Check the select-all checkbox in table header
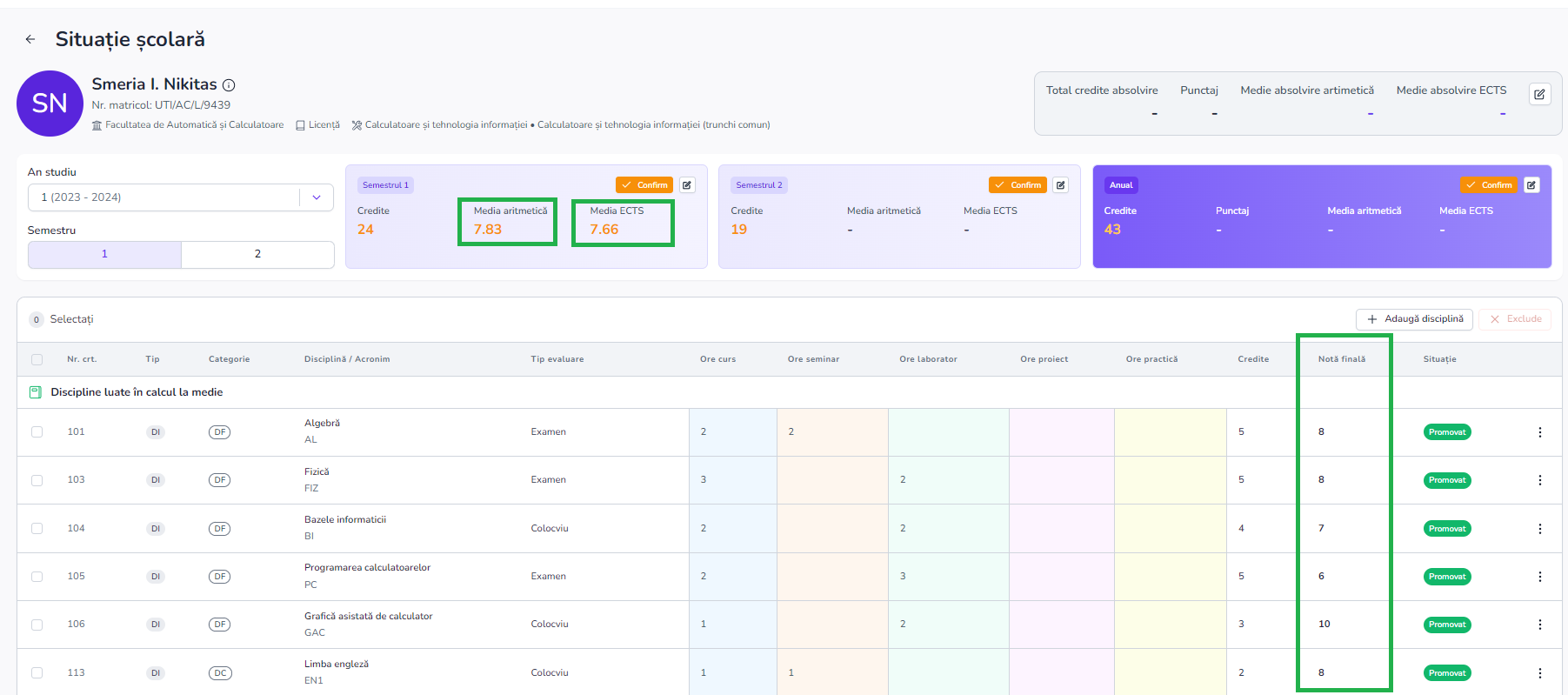The image size is (1568, 695). pos(37,359)
